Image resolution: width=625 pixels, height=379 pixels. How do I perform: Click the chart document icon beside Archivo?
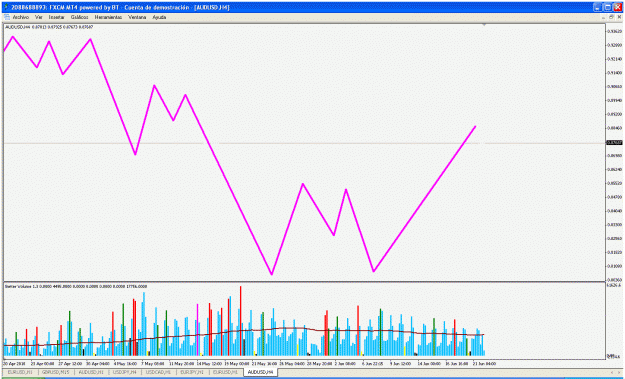point(7,18)
